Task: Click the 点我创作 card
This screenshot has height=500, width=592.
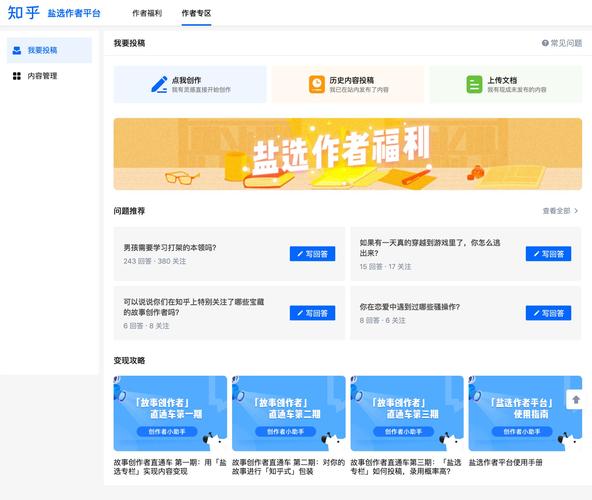Action: 190,84
